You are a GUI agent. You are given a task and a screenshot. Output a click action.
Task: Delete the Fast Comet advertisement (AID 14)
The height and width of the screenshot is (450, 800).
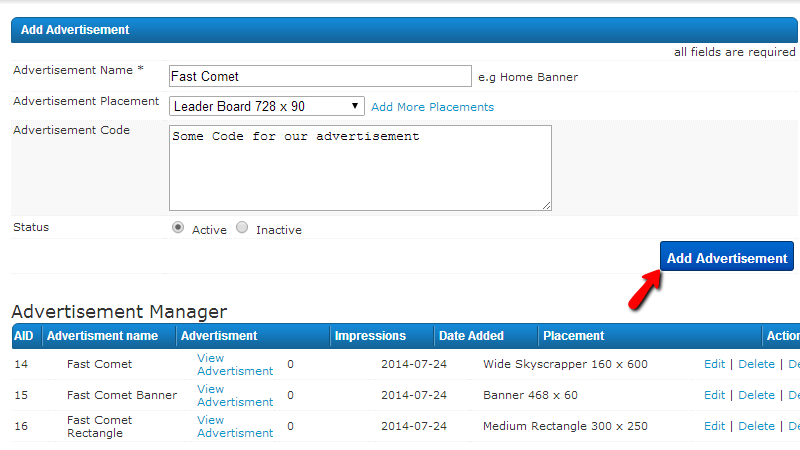[x=756, y=364]
